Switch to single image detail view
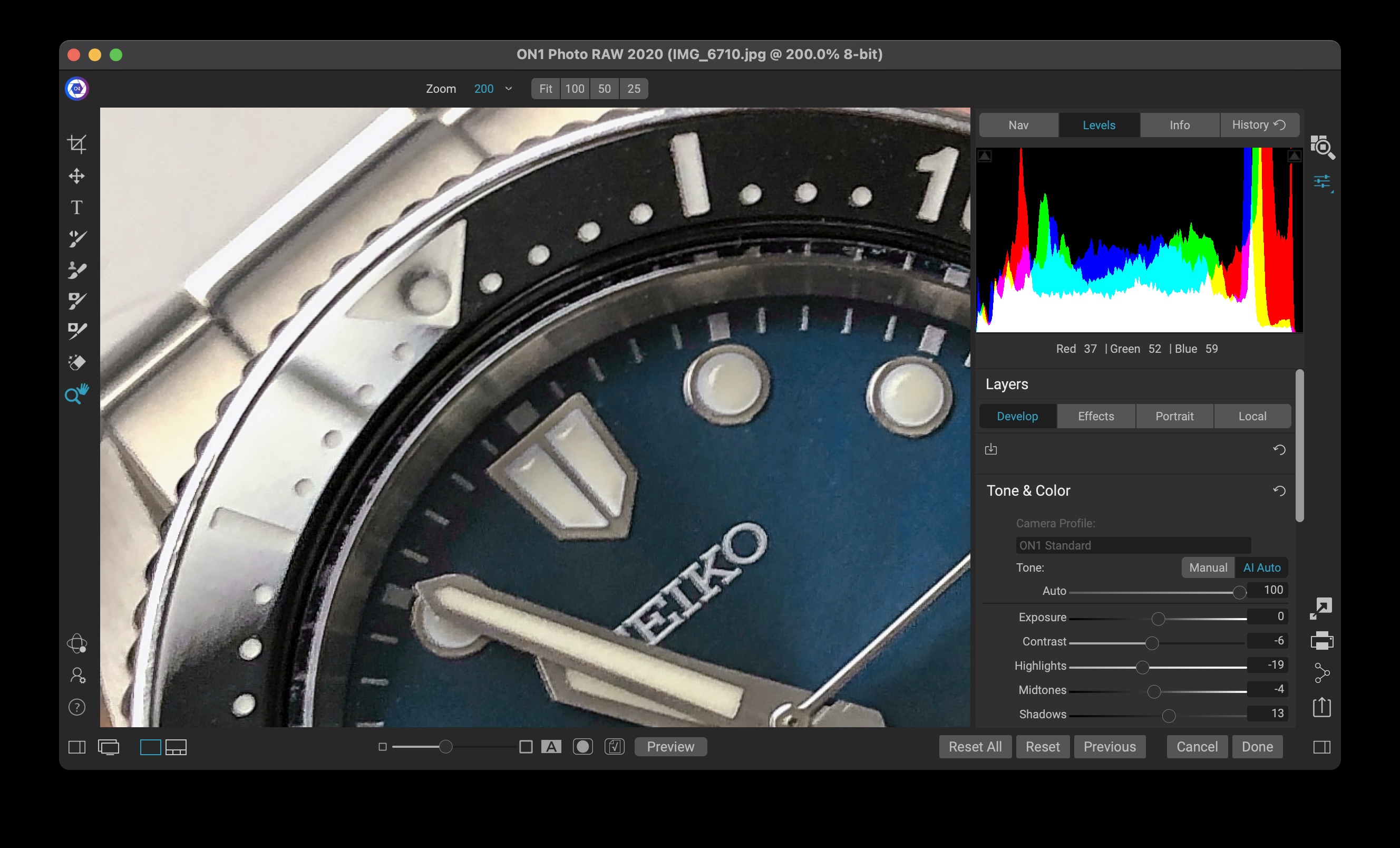Image resolution: width=1400 pixels, height=848 pixels. (x=151, y=747)
